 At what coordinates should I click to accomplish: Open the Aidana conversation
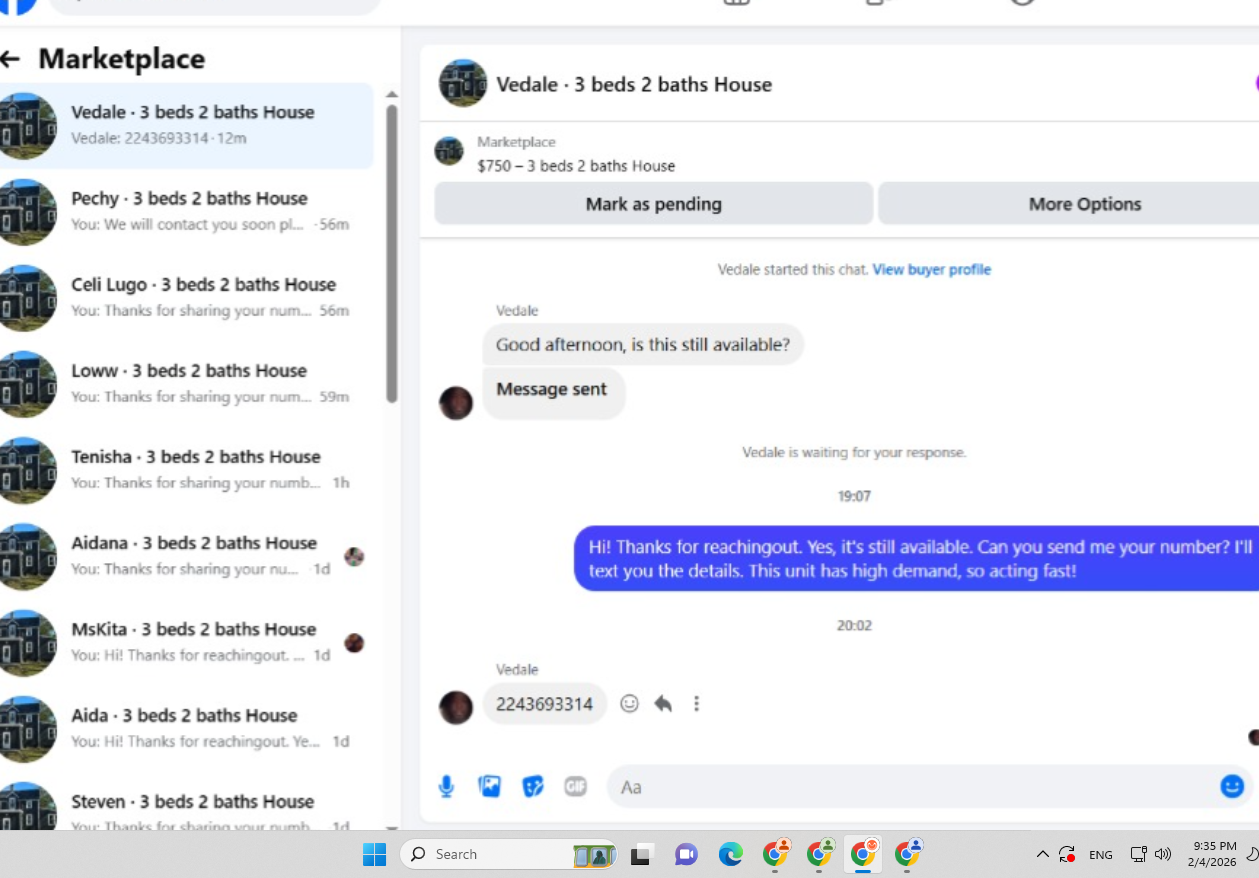(186, 556)
